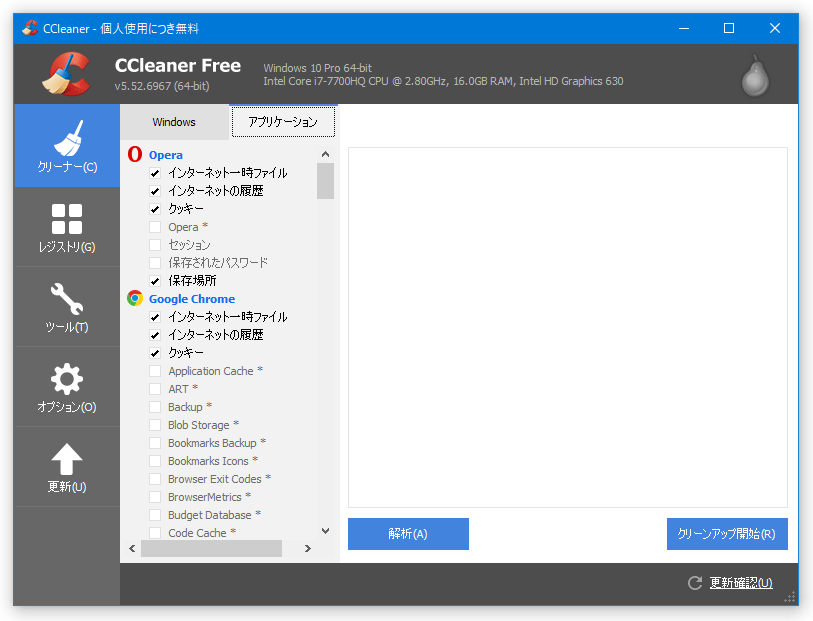Enable Application Cache checkbox

coord(155,371)
